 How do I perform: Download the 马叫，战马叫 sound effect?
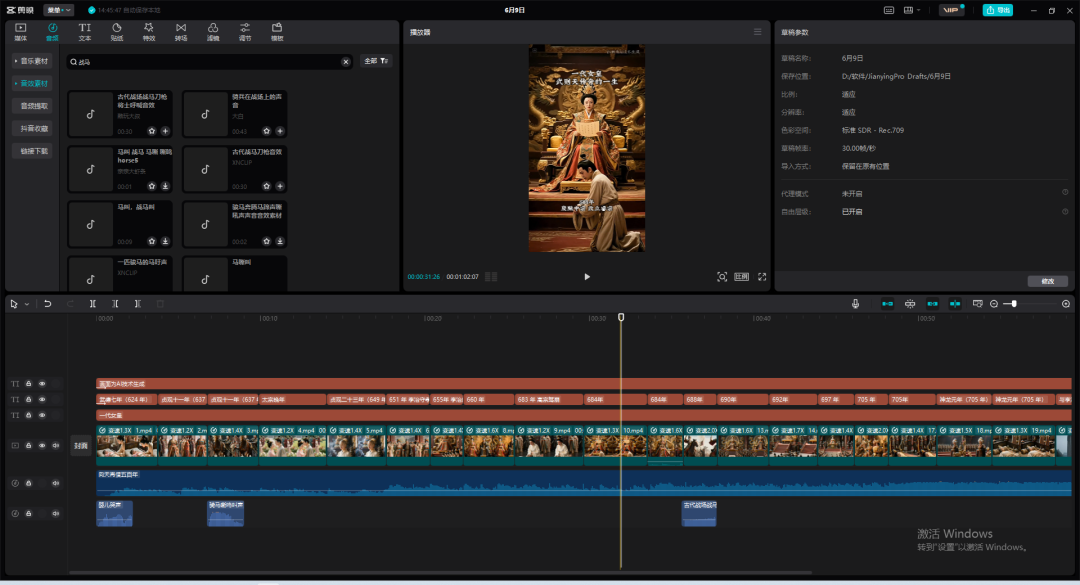tap(165, 241)
